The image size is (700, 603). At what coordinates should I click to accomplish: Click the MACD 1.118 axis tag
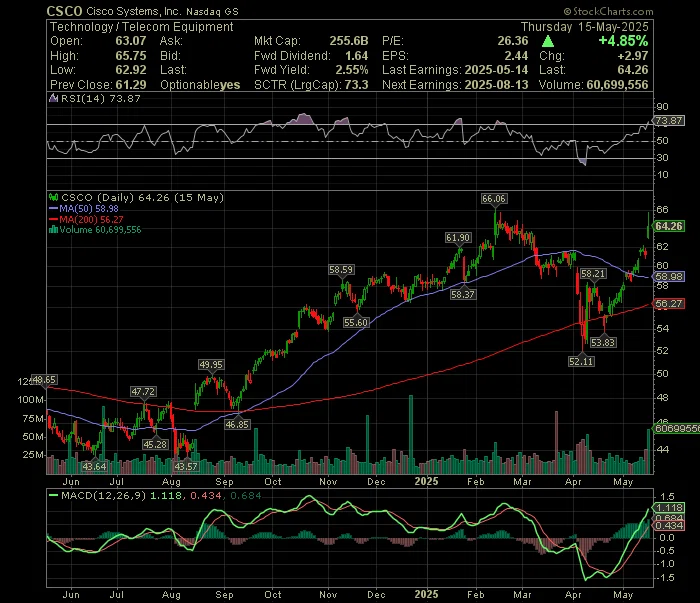[668, 507]
